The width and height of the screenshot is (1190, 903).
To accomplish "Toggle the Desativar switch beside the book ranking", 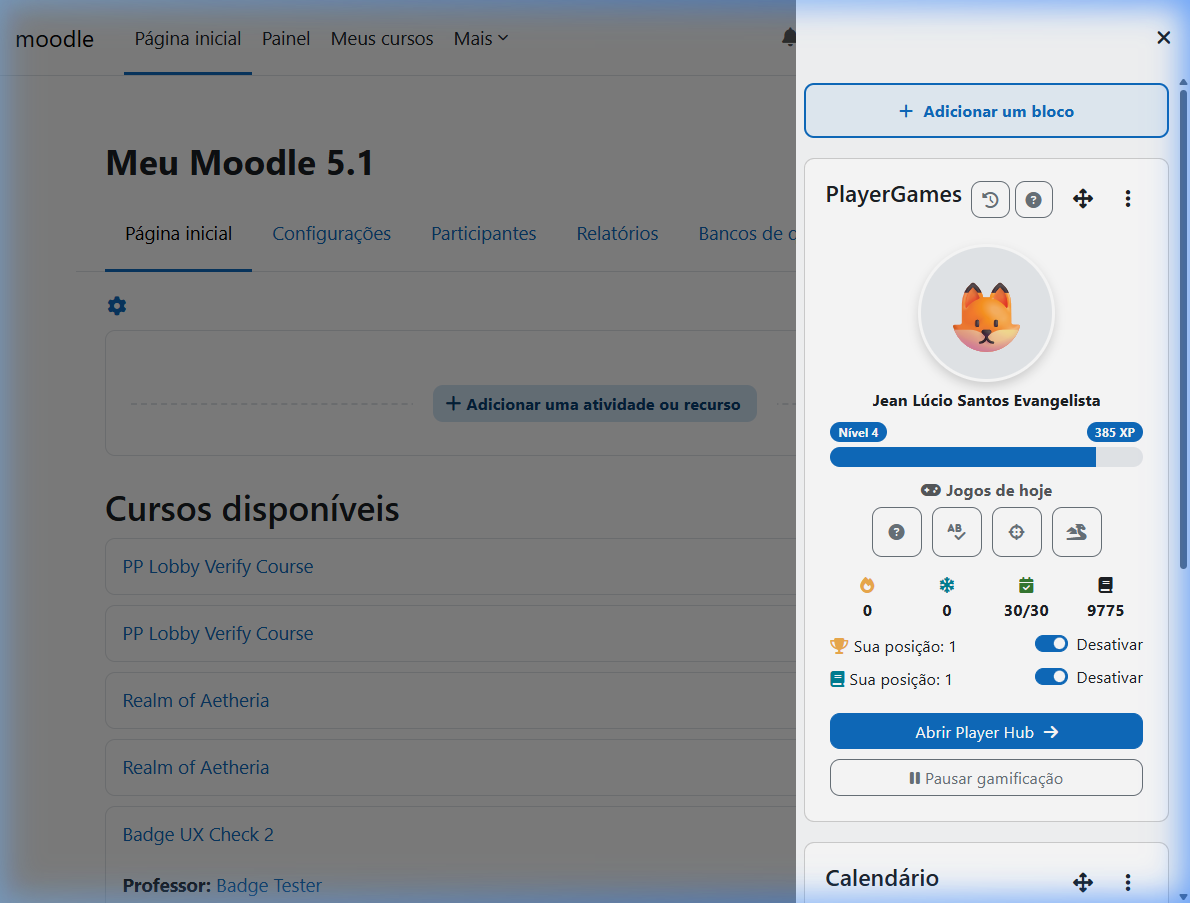I will 1051,676.
